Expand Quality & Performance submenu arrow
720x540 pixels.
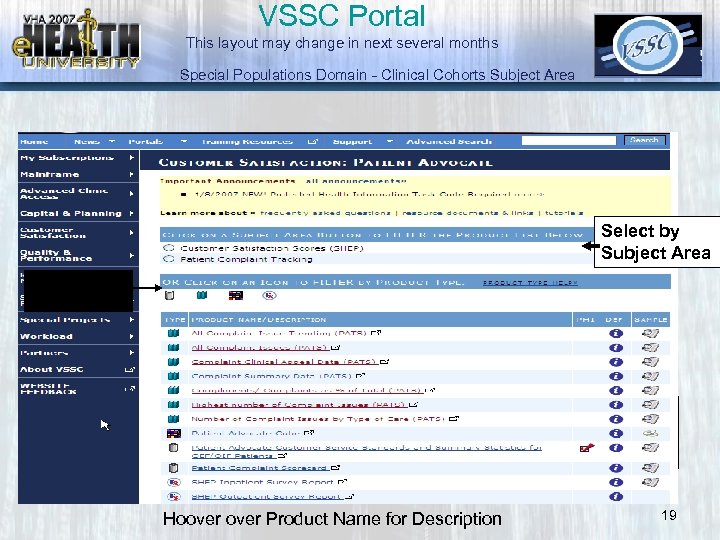click(x=132, y=255)
